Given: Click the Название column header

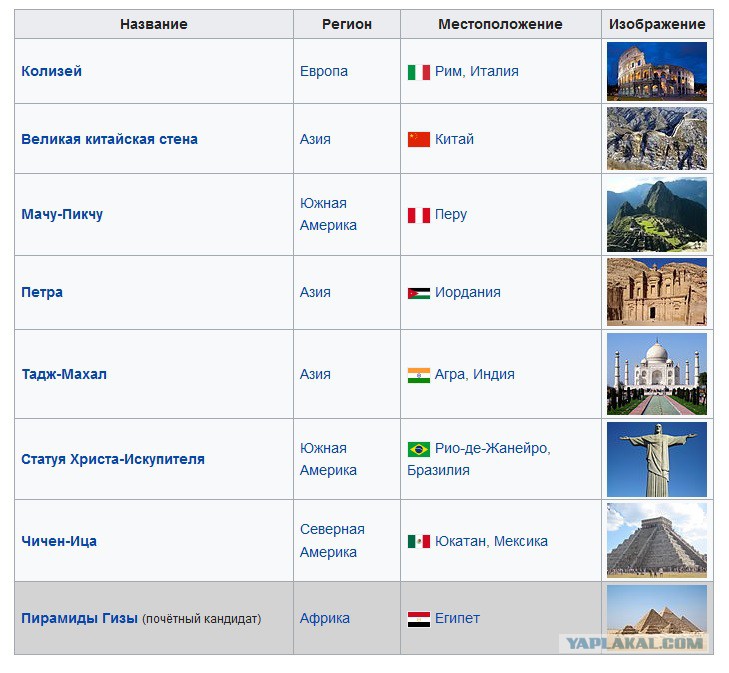Looking at the screenshot, I should (153, 24).
